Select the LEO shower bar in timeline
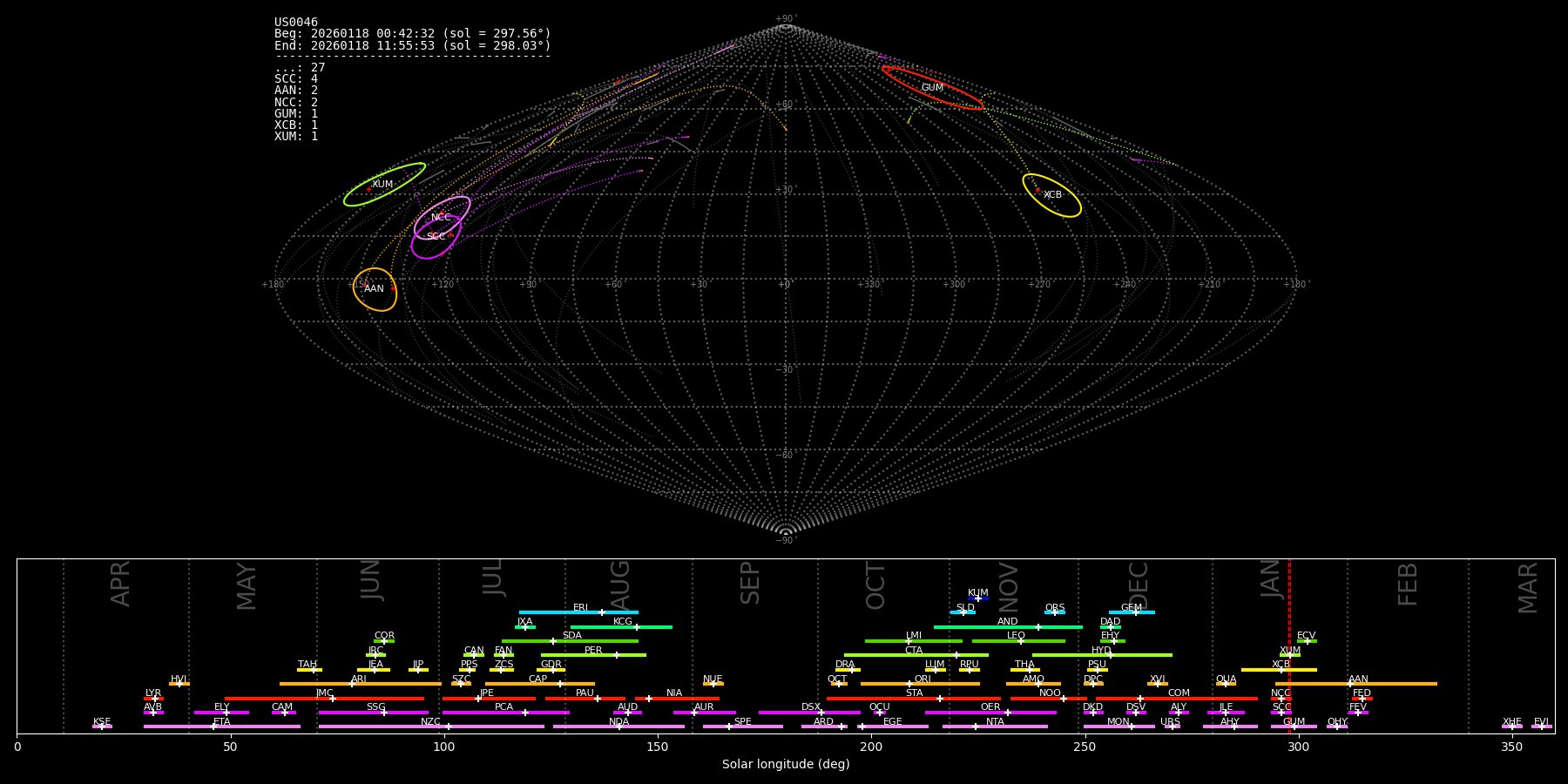 point(1017,641)
